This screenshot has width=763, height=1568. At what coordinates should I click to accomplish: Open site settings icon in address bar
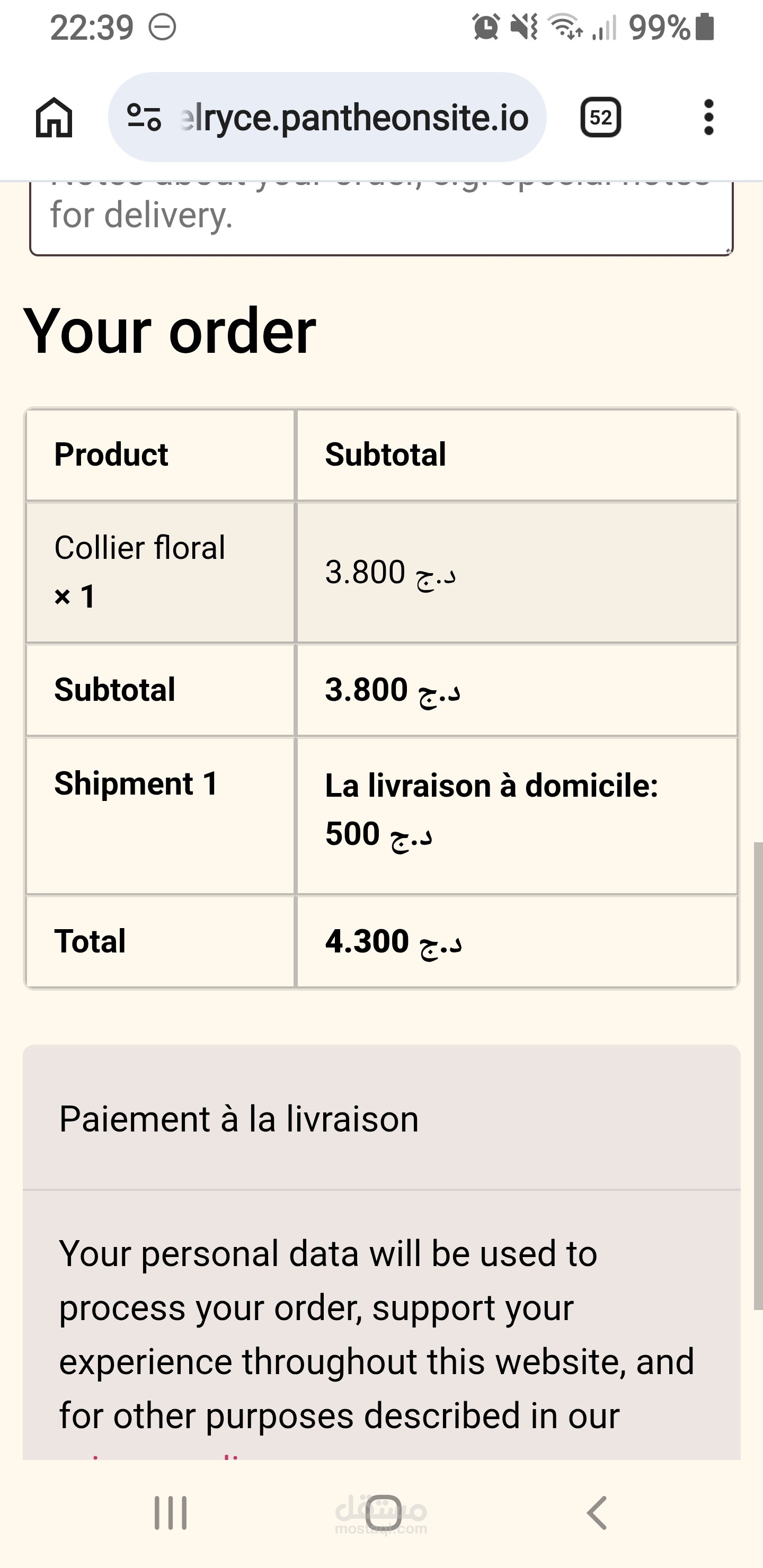click(x=144, y=118)
